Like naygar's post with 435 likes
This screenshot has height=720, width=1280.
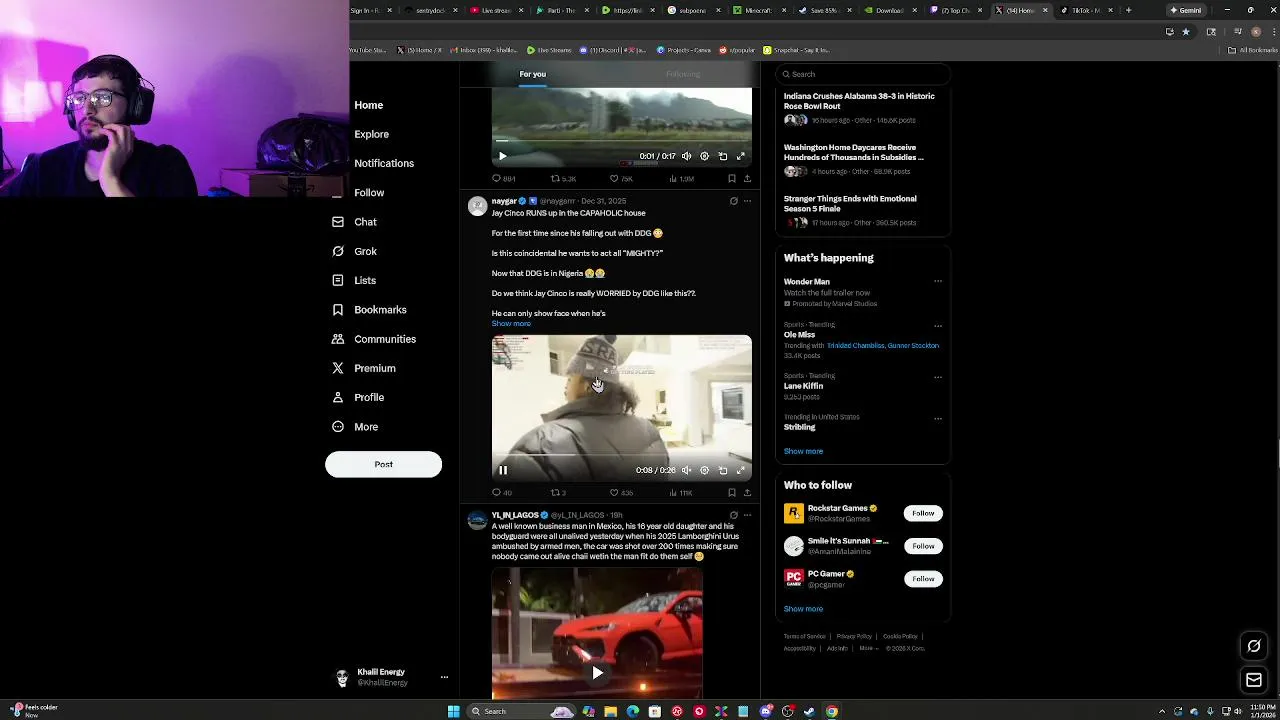(621, 493)
